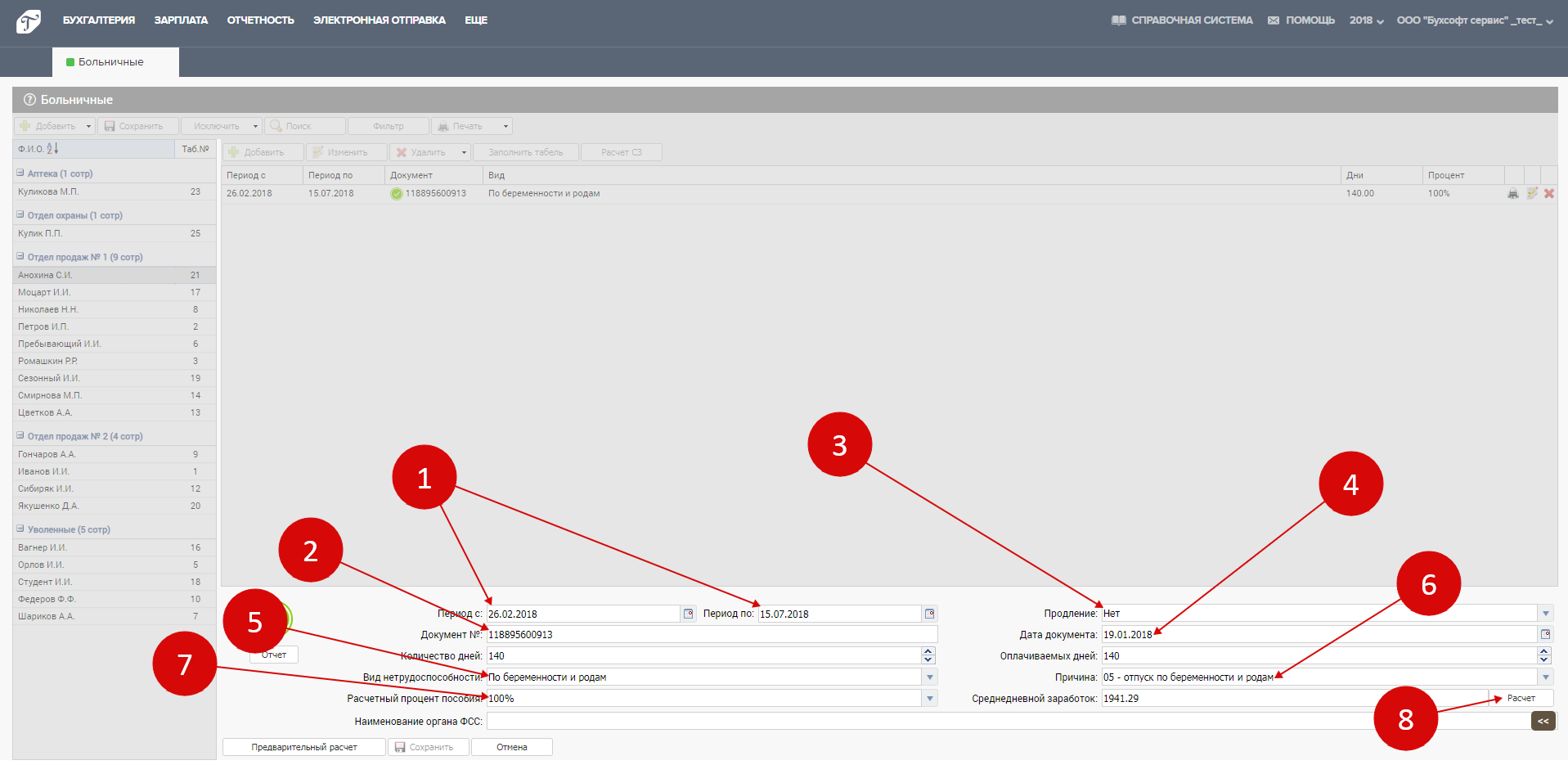Select employee Якушенко Д.А.
The height and width of the screenshot is (765, 1568).
(115, 506)
